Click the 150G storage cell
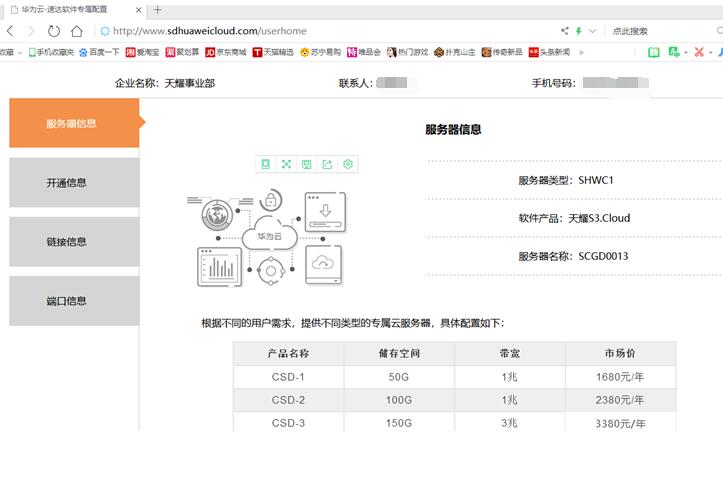This screenshot has height=490, width=723. [399, 423]
